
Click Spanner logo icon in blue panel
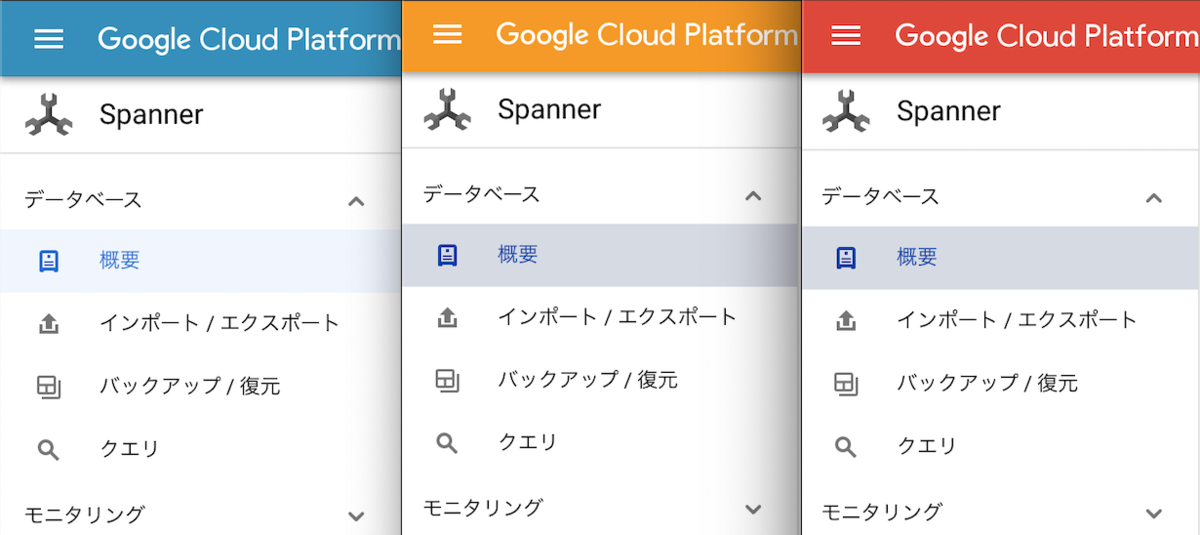point(49,114)
